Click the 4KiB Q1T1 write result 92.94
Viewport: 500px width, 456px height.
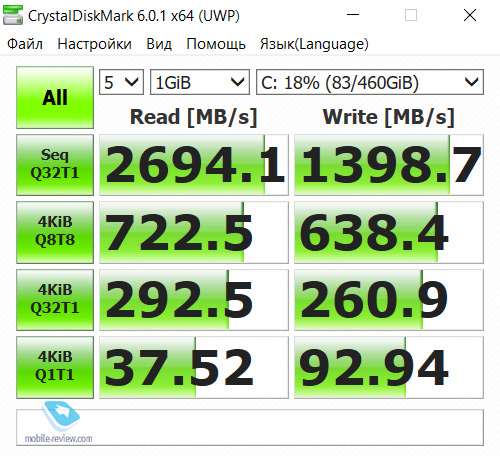click(389, 367)
